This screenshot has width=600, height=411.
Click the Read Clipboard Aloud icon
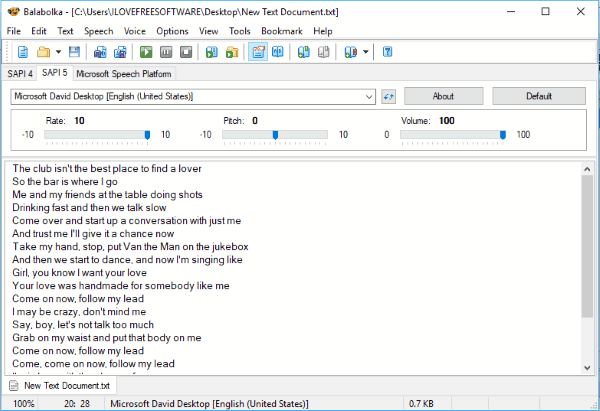tap(212, 52)
